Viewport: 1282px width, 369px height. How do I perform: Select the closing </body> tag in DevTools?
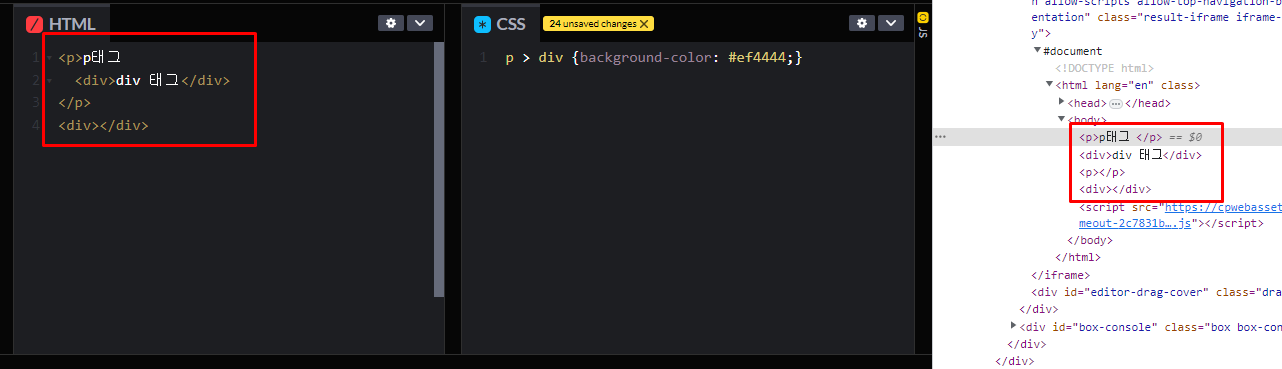[x=1089, y=240]
